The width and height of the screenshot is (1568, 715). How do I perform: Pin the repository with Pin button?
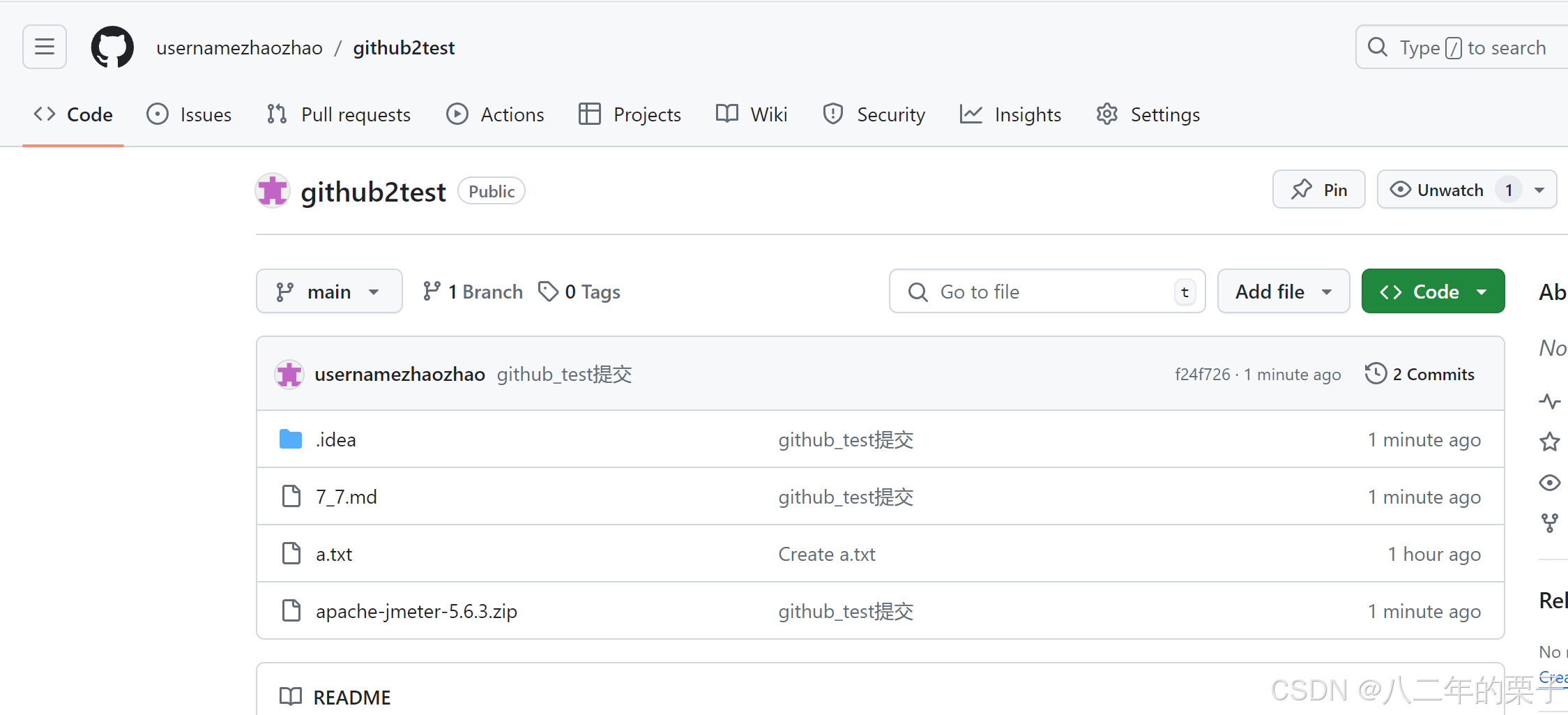1318,190
